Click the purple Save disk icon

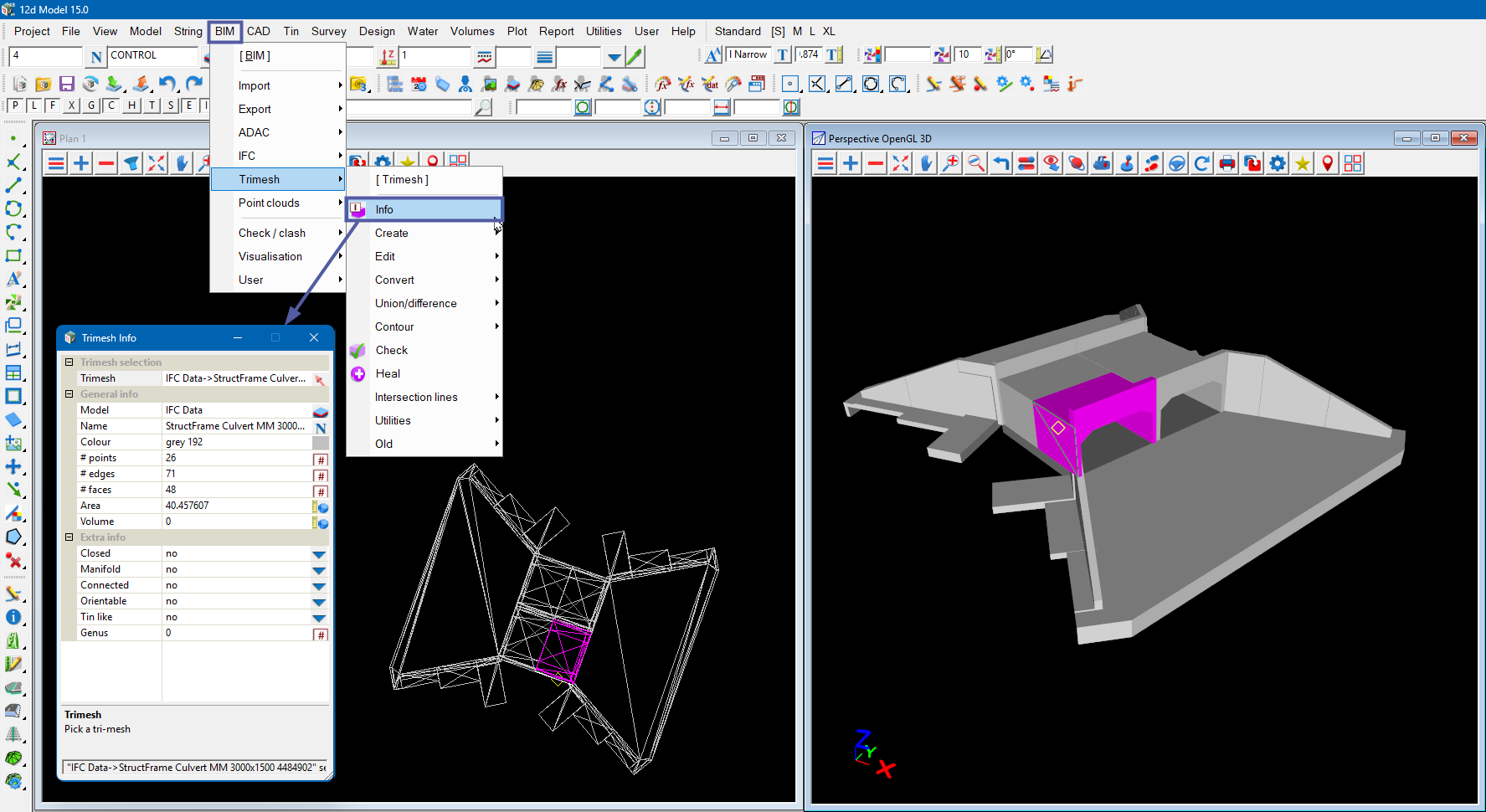click(67, 84)
